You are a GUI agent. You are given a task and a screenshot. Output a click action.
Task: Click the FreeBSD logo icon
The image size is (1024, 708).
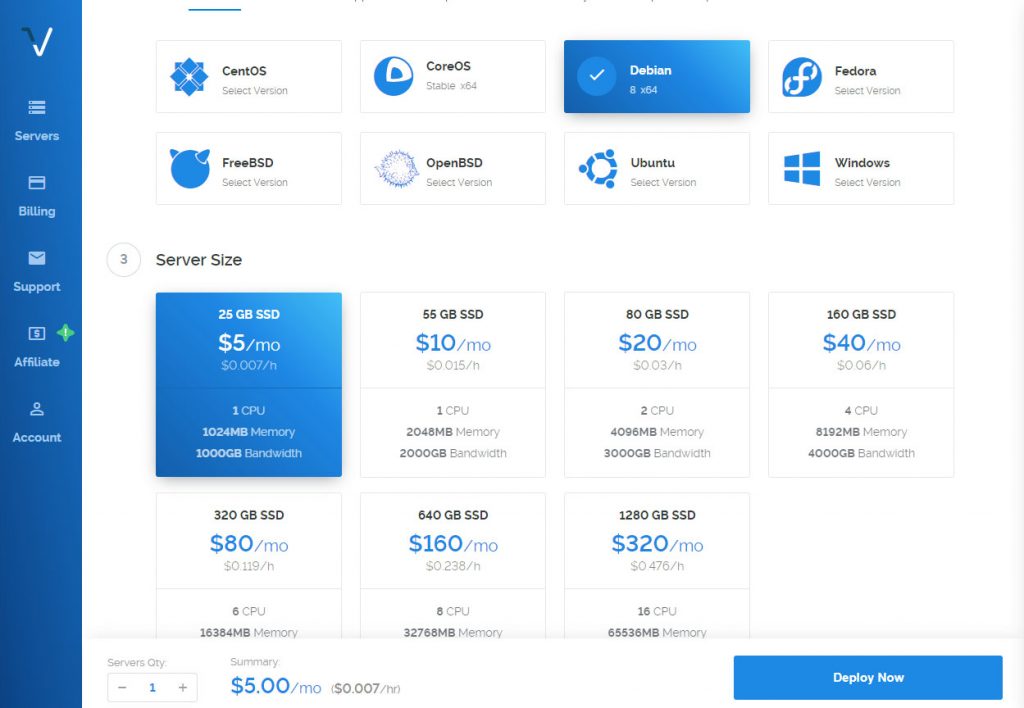pyautogui.click(x=189, y=169)
